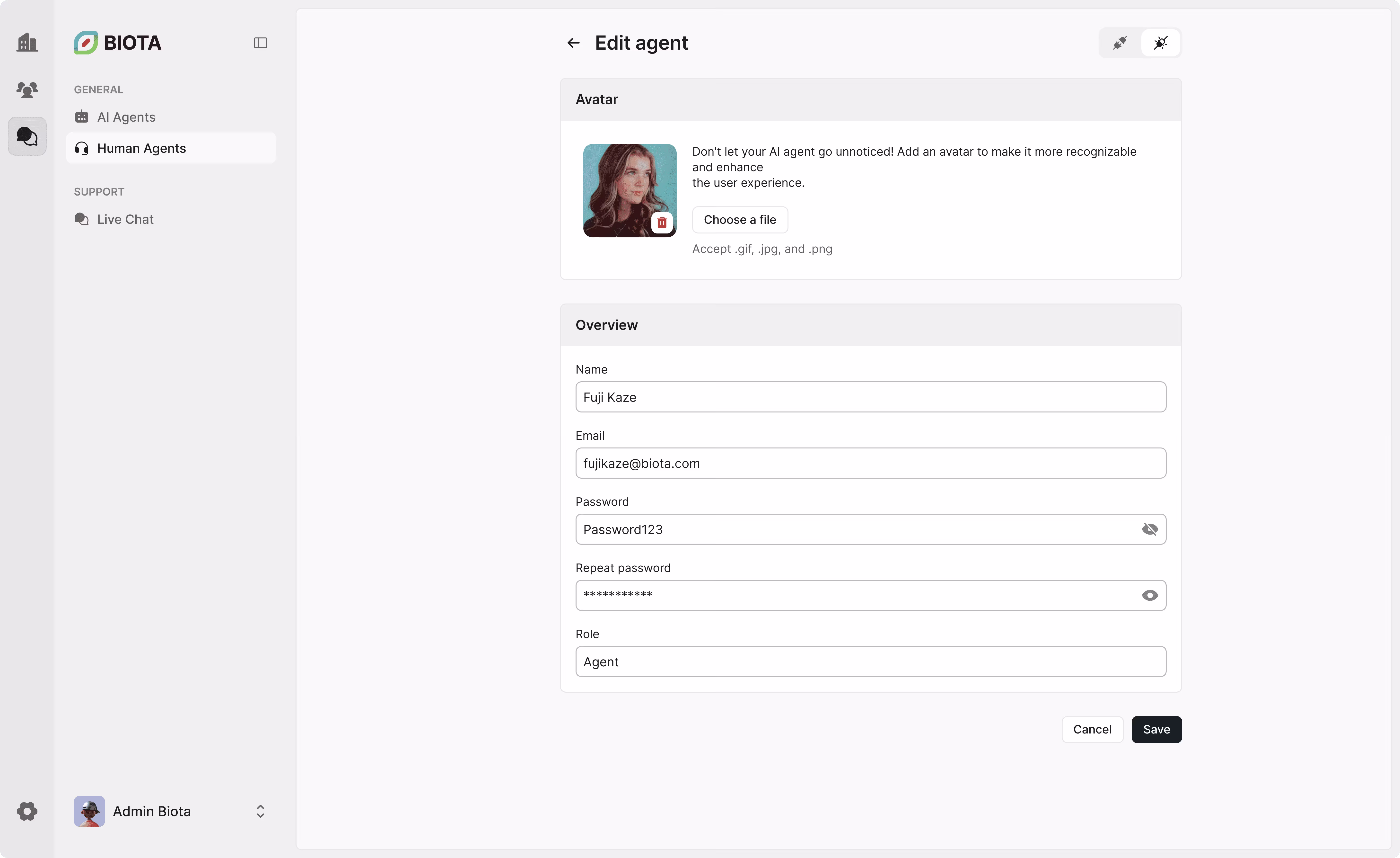Click the GENERAL section label

[x=98, y=89]
